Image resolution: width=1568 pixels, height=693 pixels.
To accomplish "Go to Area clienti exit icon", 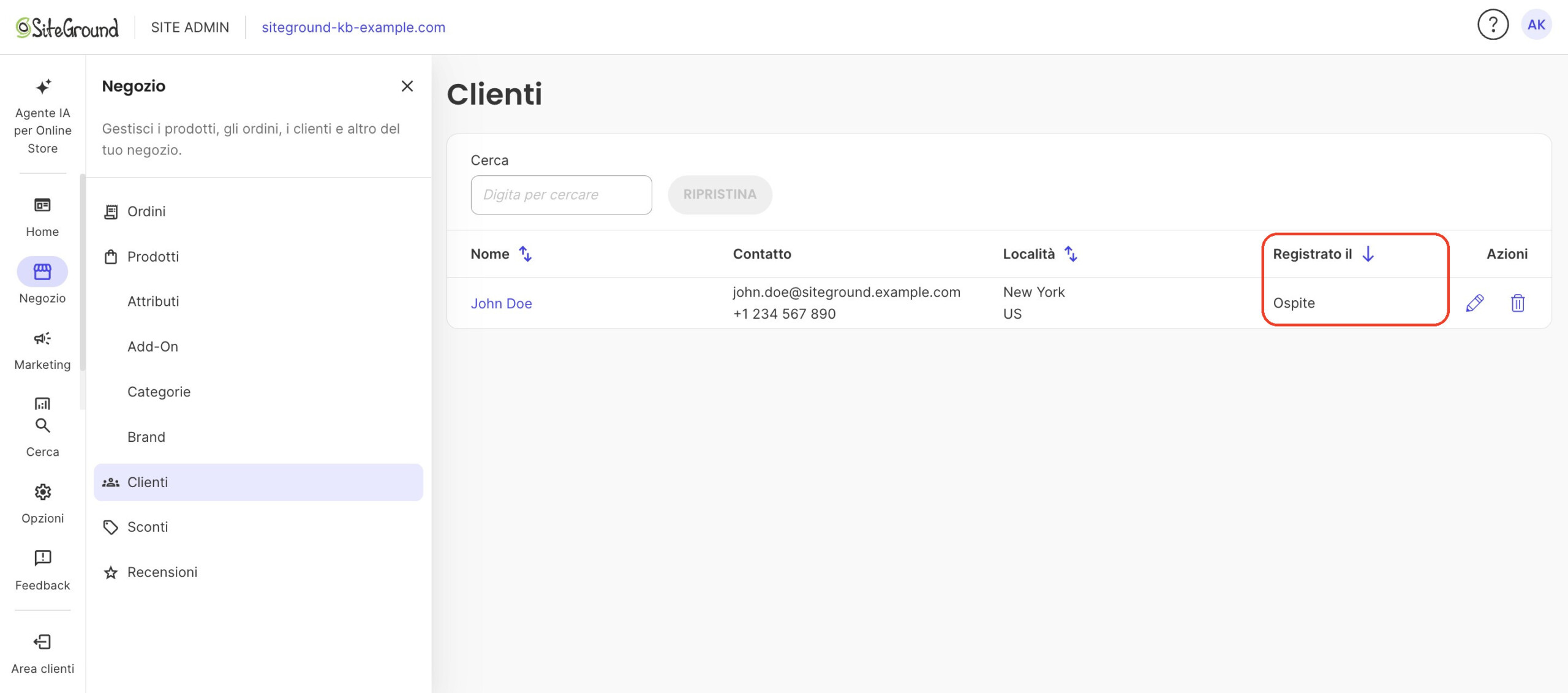I will click(x=42, y=654).
